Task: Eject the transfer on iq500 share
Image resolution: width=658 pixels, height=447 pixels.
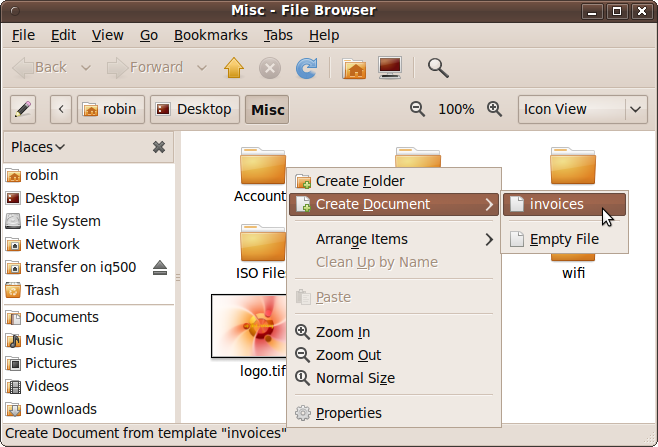Action: (160, 267)
